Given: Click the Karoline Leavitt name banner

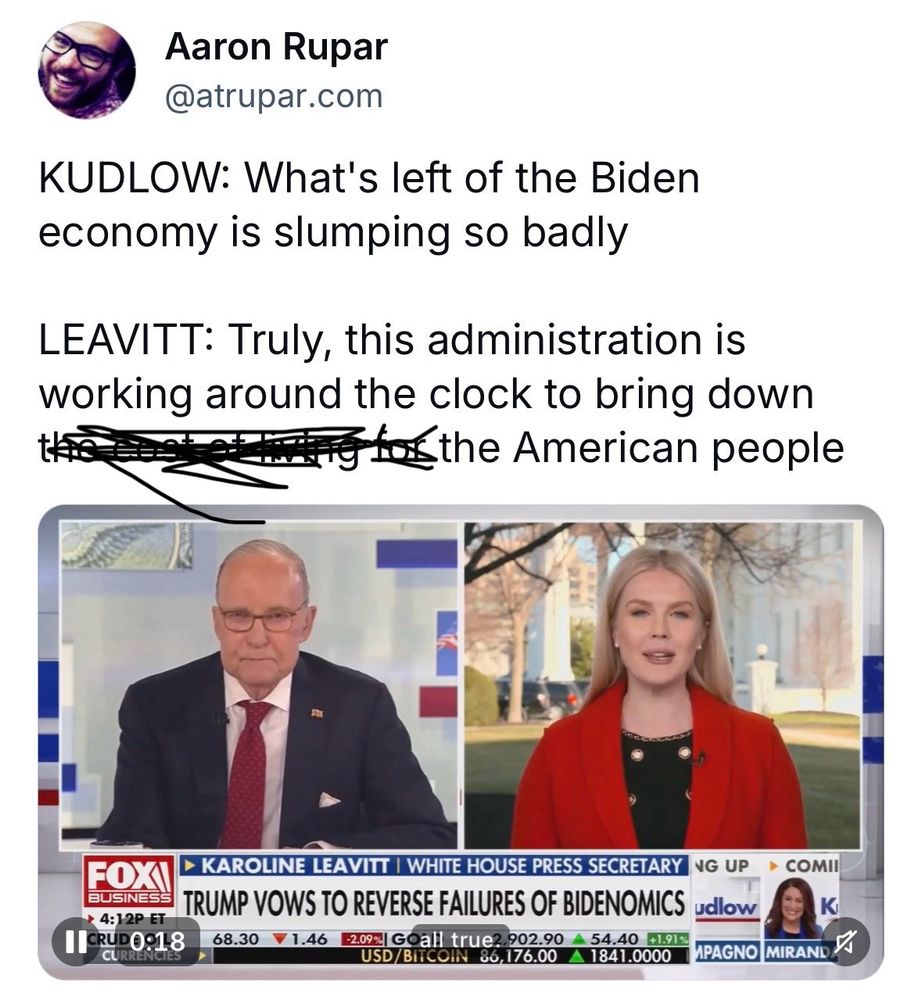Looking at the screenshot, I should click(434, 865).
